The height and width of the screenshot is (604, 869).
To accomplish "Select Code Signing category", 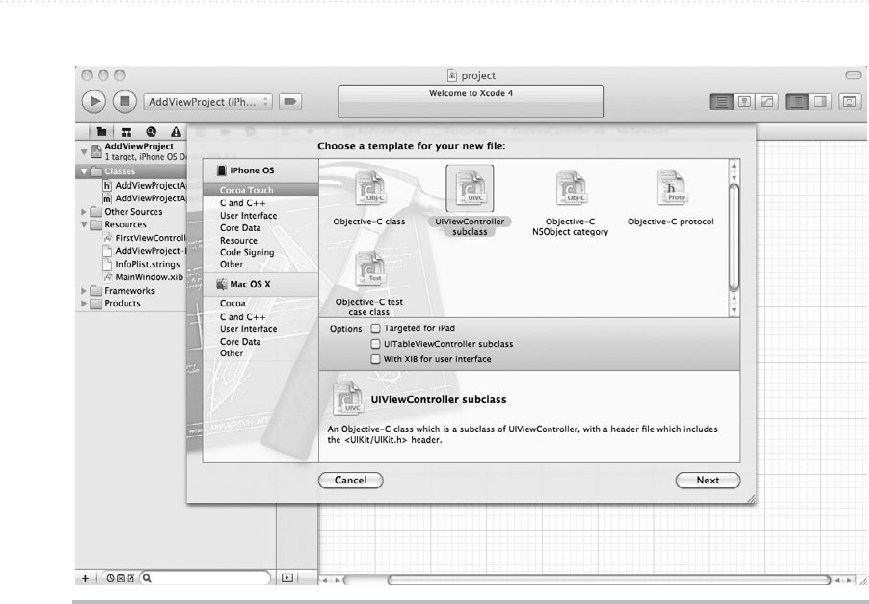I will coord(247,252).
